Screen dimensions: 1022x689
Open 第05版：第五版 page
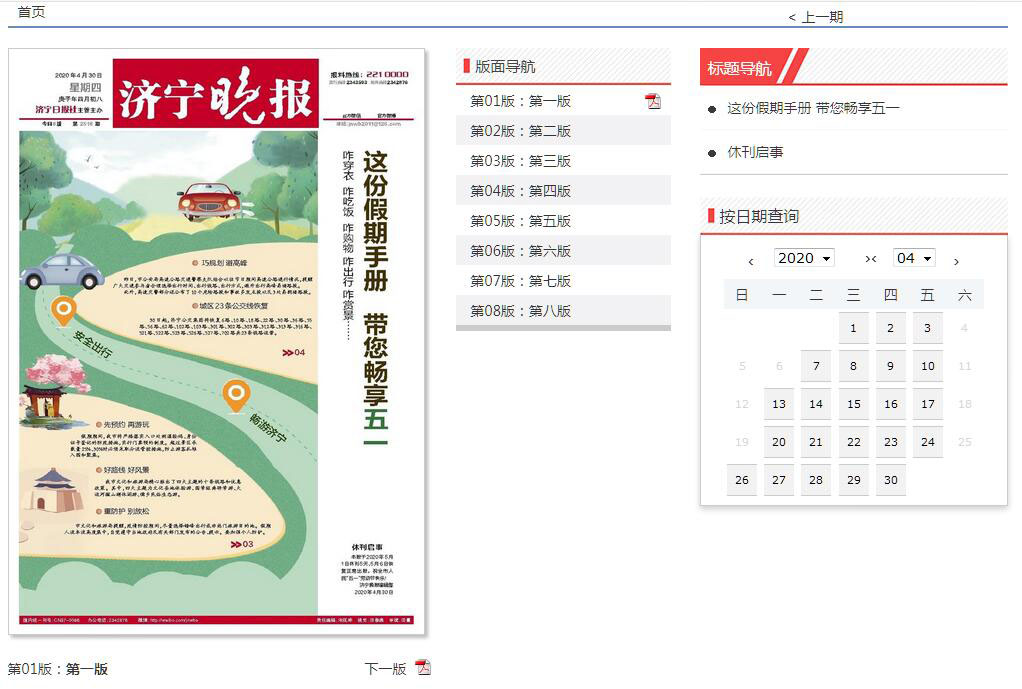pyautogui.click(x=521, y=221)
